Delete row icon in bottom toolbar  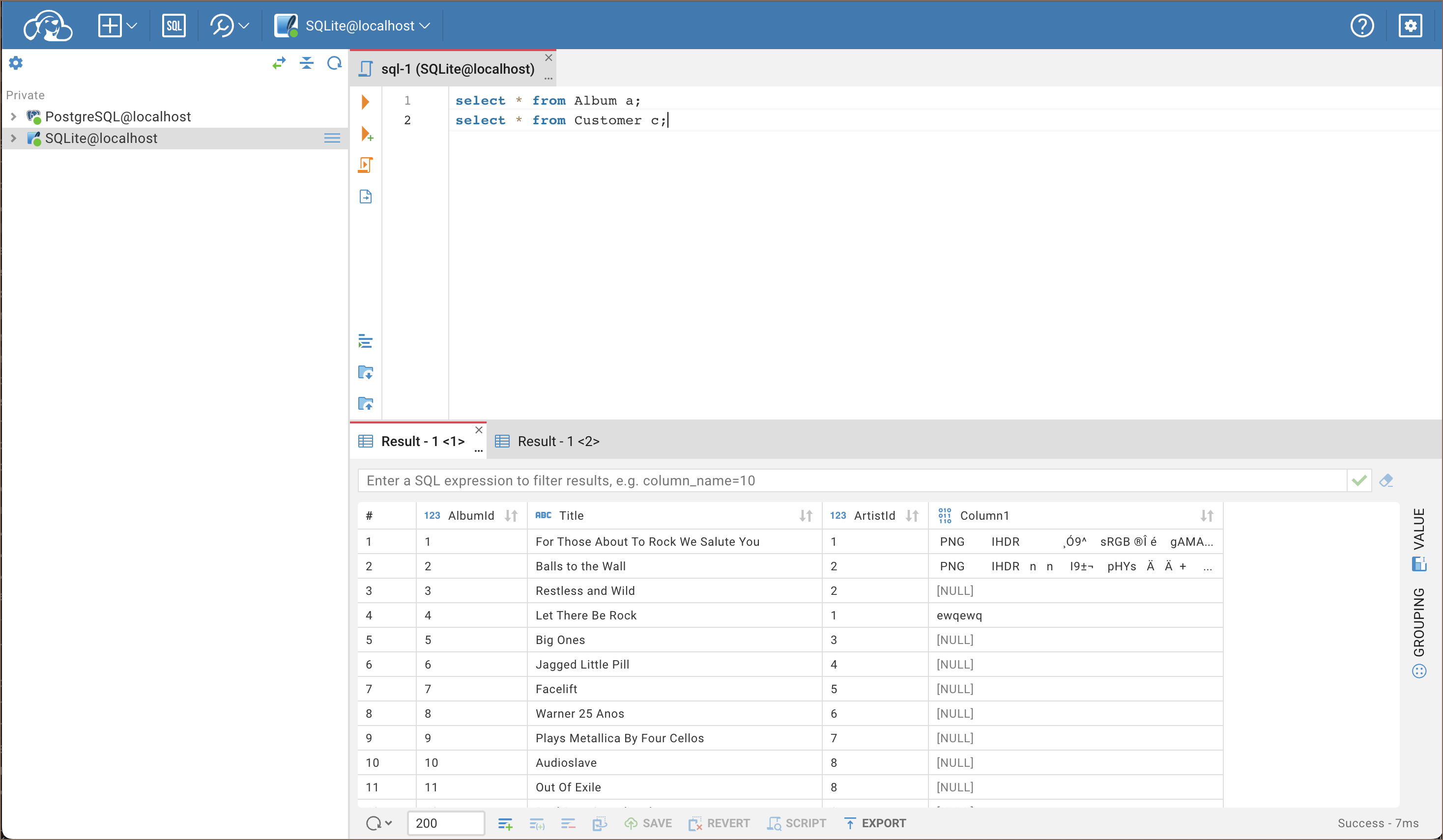(568, 823)
